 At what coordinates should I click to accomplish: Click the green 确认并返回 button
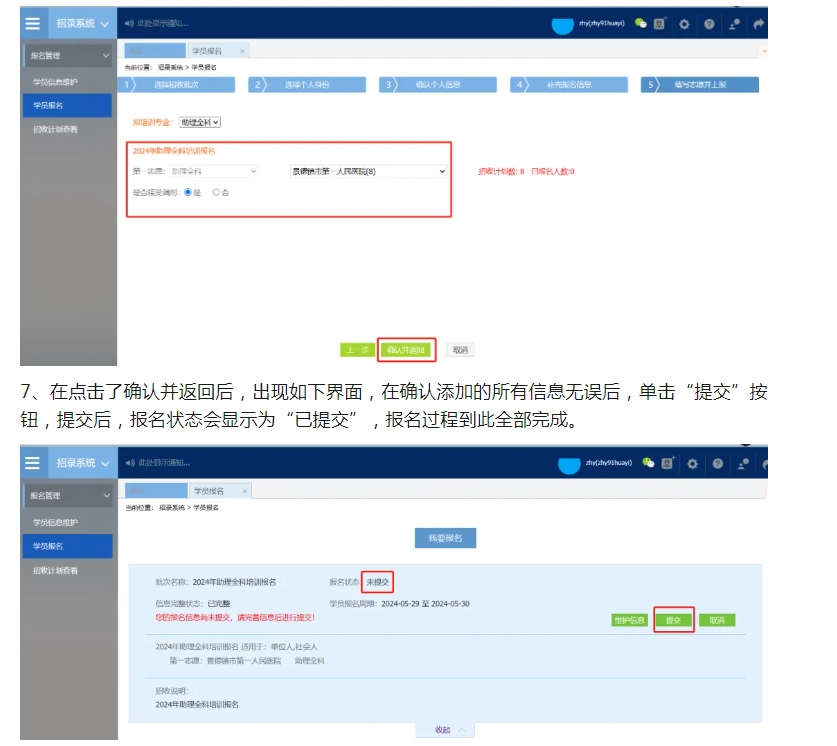click(x=406, y=350)
